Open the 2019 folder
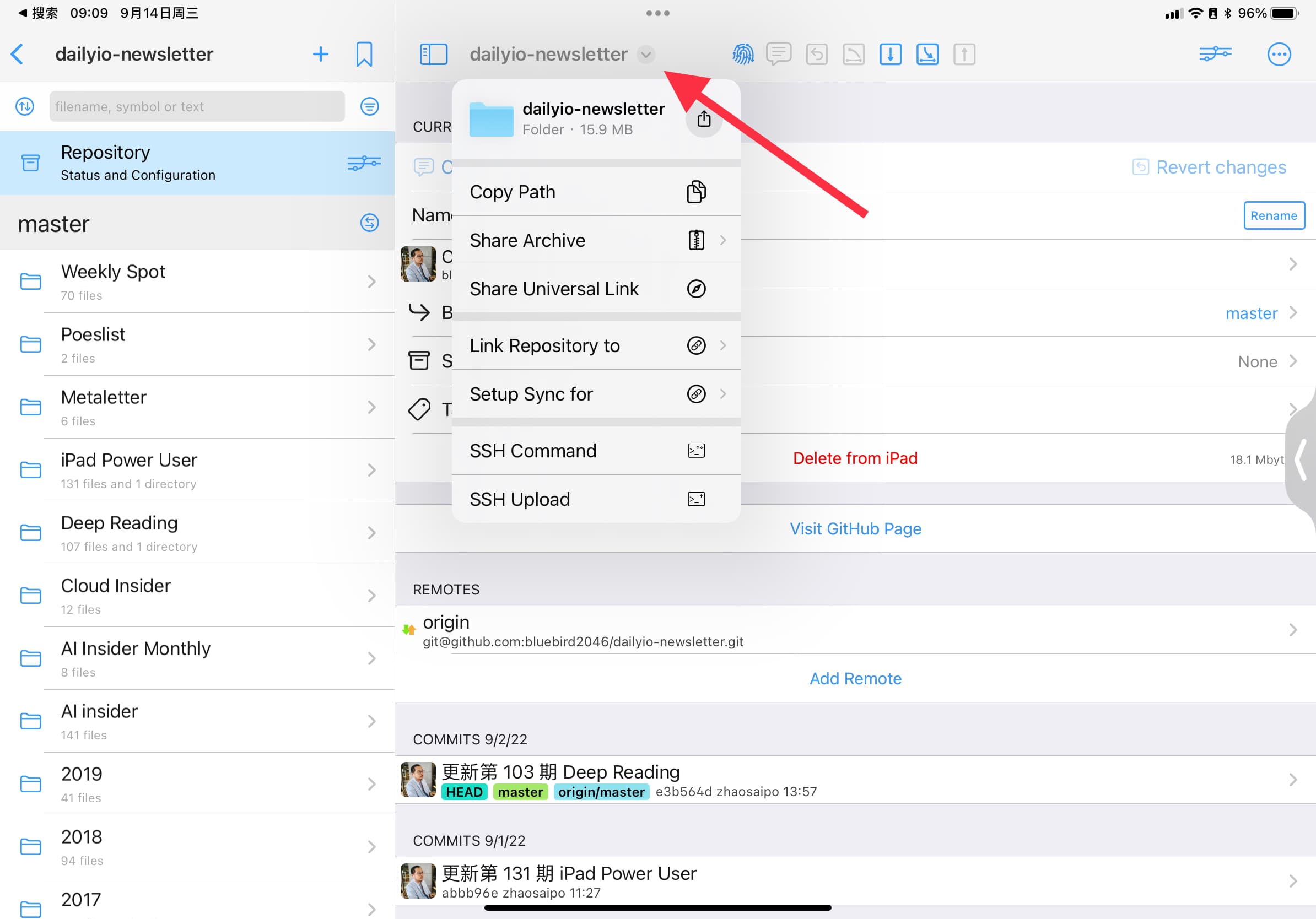 [x=197, y=784]
